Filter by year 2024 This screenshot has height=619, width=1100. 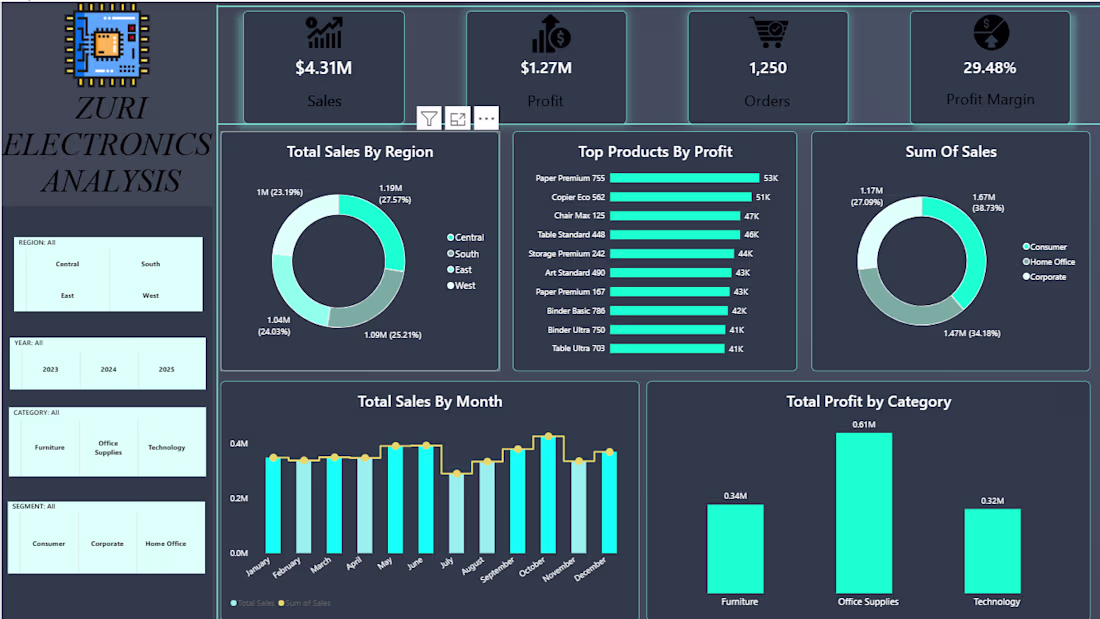click(108, 369)
